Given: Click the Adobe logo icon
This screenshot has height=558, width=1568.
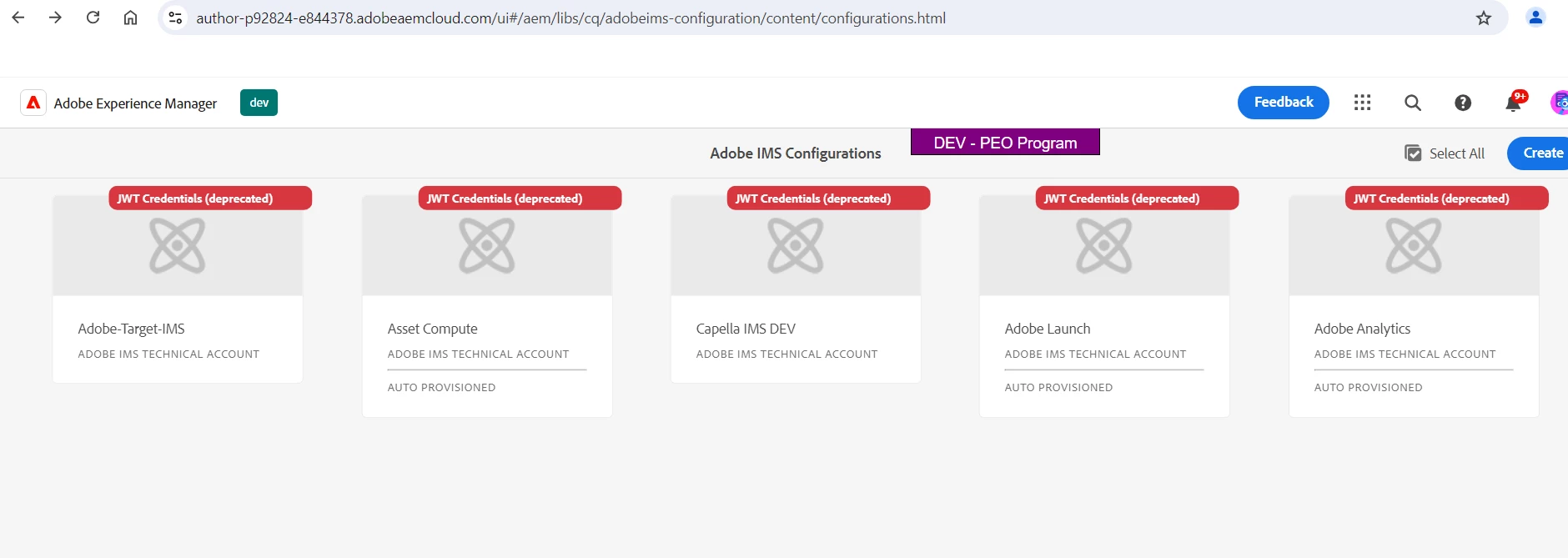Looking at the screenshot, I should 33,103.
